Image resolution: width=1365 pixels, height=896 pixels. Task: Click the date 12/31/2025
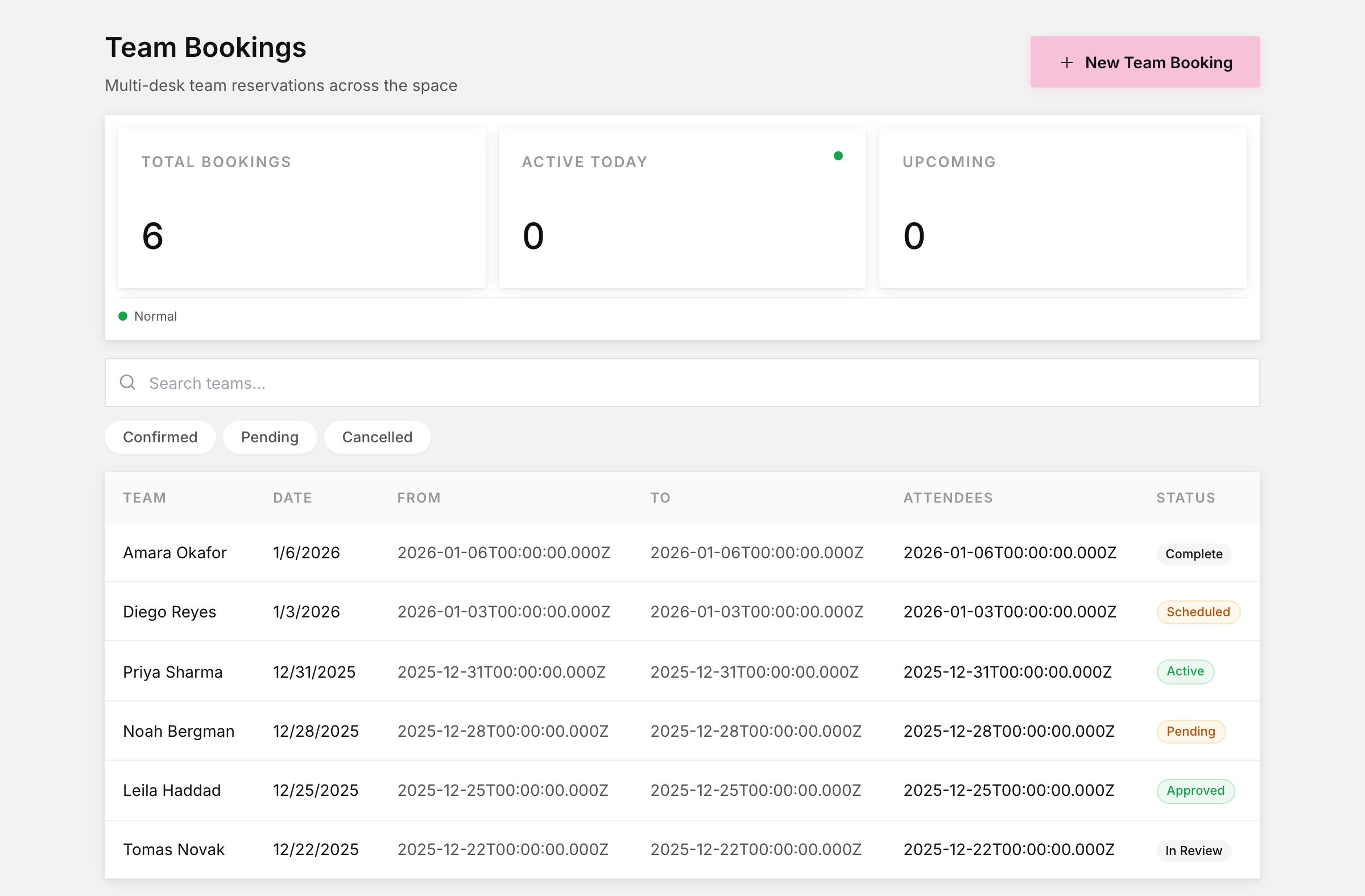(x=315, y=672)
